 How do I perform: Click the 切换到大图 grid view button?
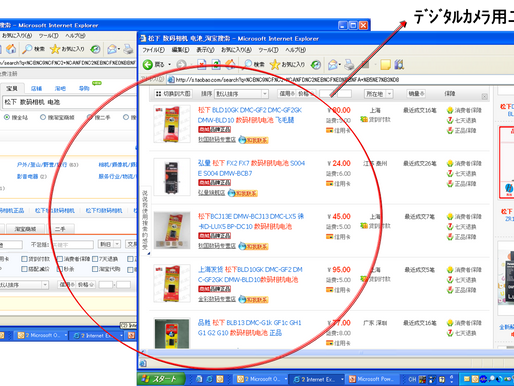[x=173, y=94]
